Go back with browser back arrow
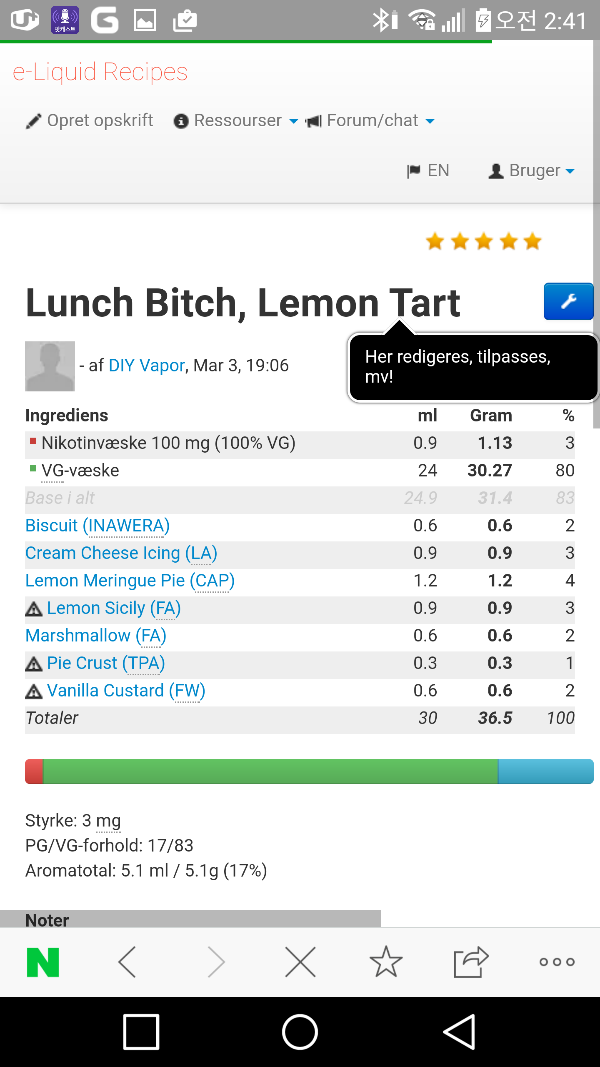 (x=127, y=962)
